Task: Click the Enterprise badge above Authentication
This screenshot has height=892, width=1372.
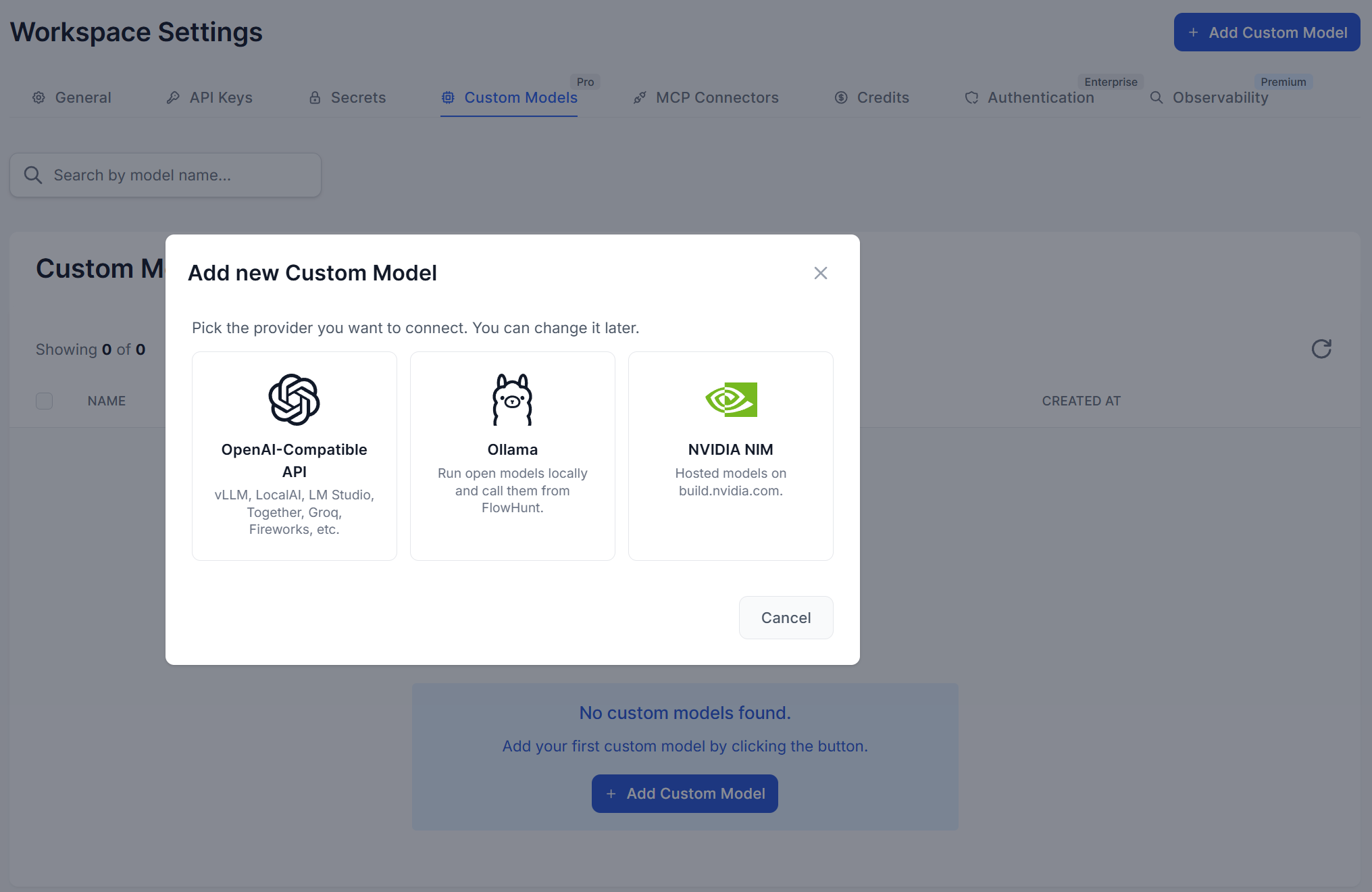Action: (1111, 82)
